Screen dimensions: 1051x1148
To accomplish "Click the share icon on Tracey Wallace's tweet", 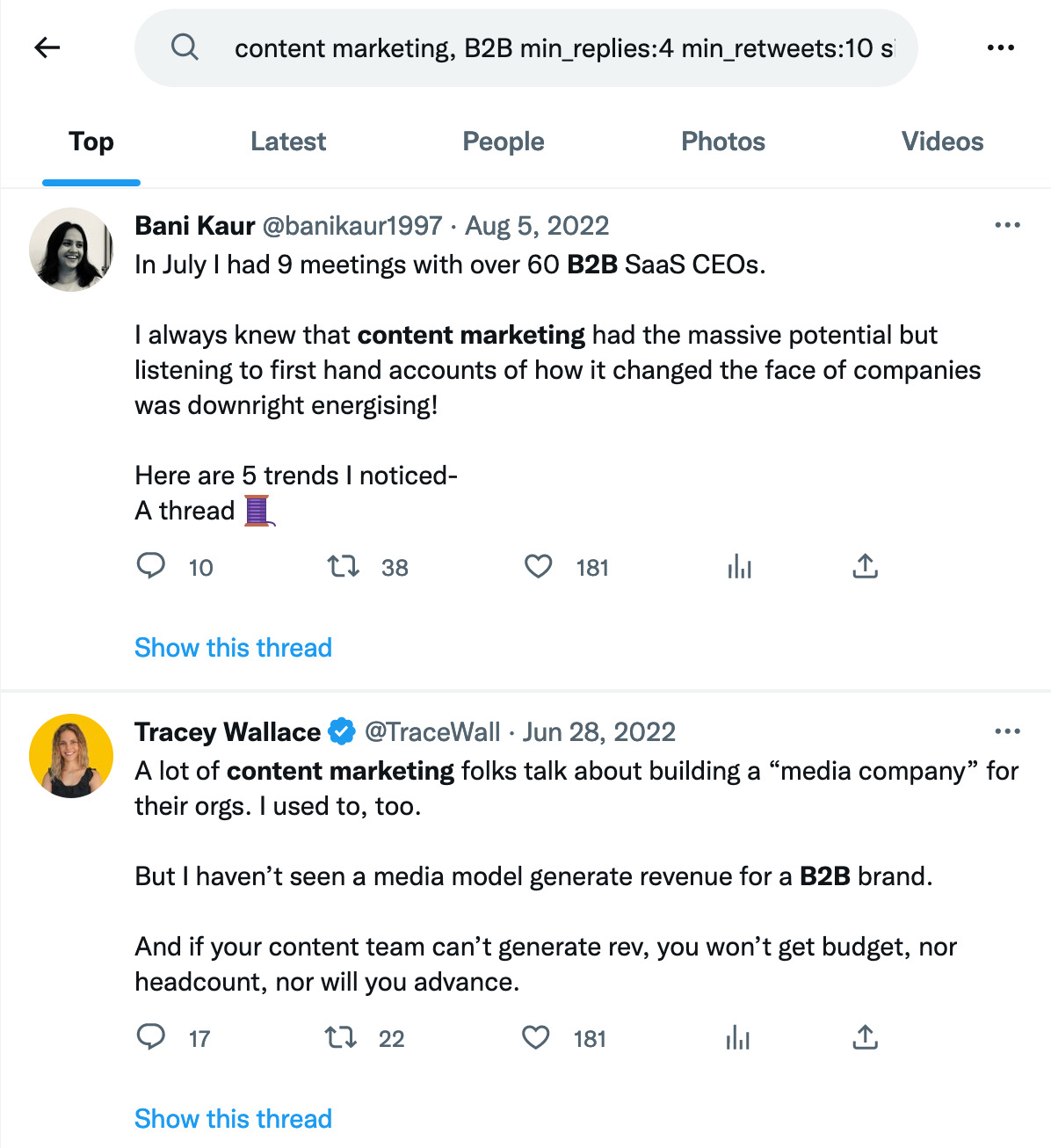I will [x=865, y=1038].
